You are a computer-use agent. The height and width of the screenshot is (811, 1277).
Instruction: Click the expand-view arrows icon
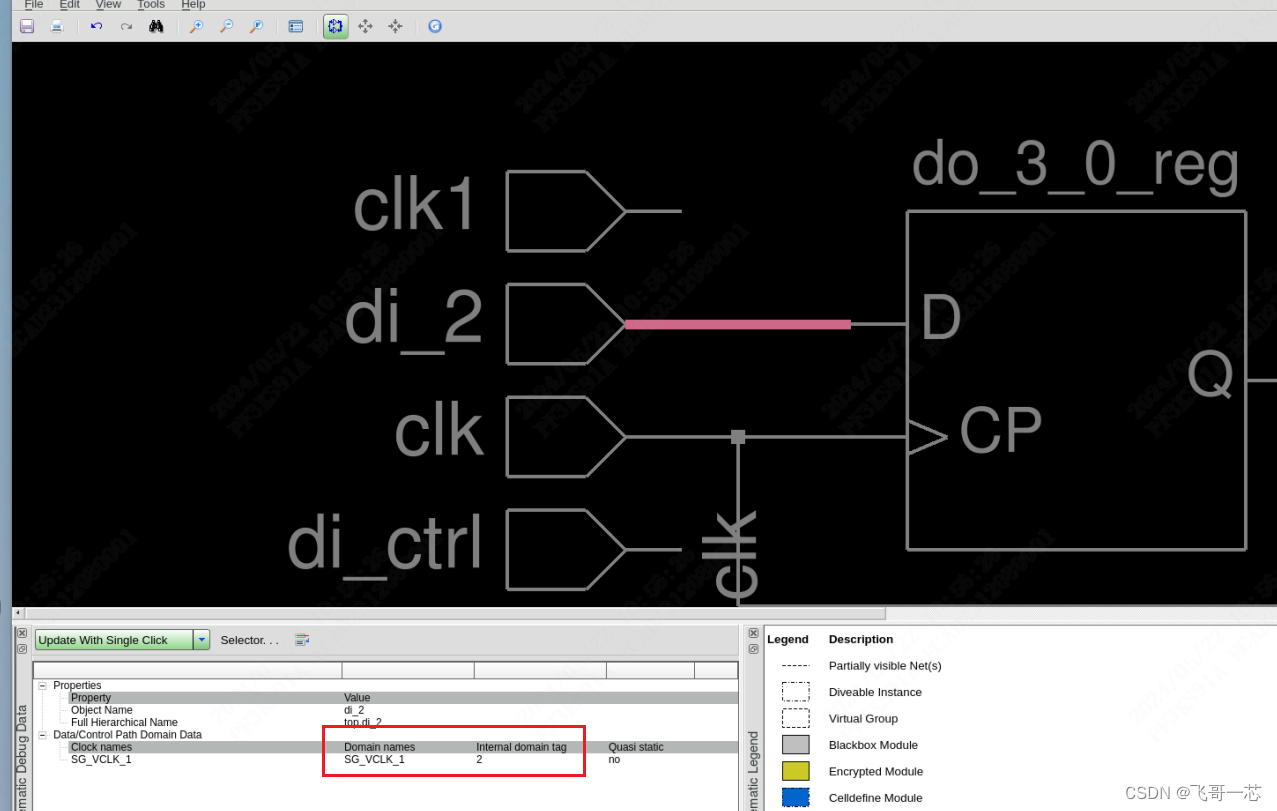(365, 26)
